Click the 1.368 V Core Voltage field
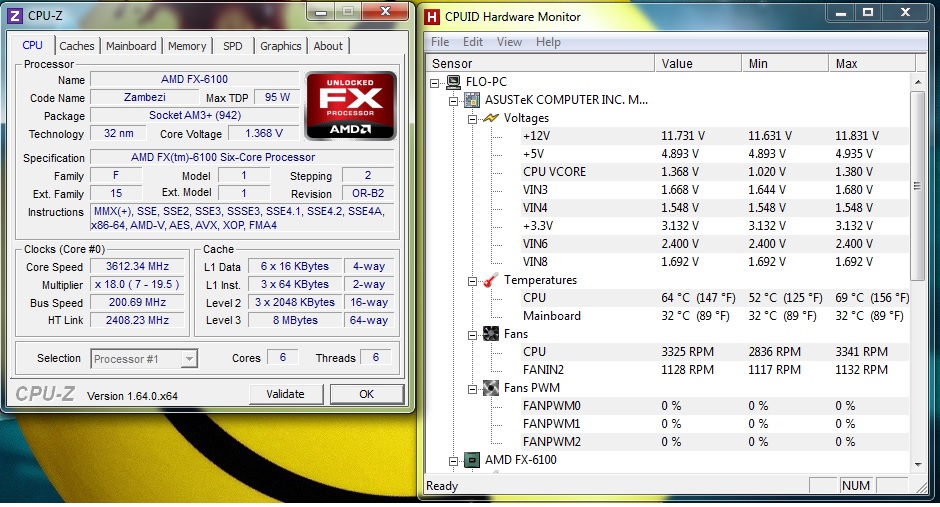Image resolution: width=940 pixels, height=507 pixels. (264, 133)
